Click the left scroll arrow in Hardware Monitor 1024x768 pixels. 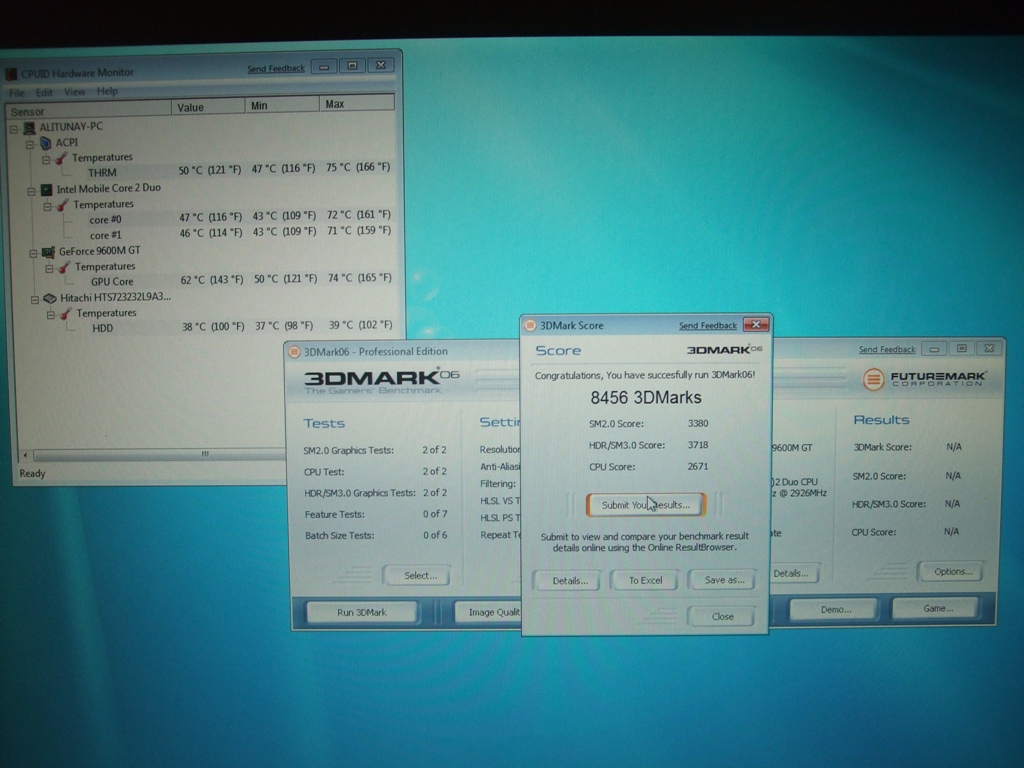point(25,455)
